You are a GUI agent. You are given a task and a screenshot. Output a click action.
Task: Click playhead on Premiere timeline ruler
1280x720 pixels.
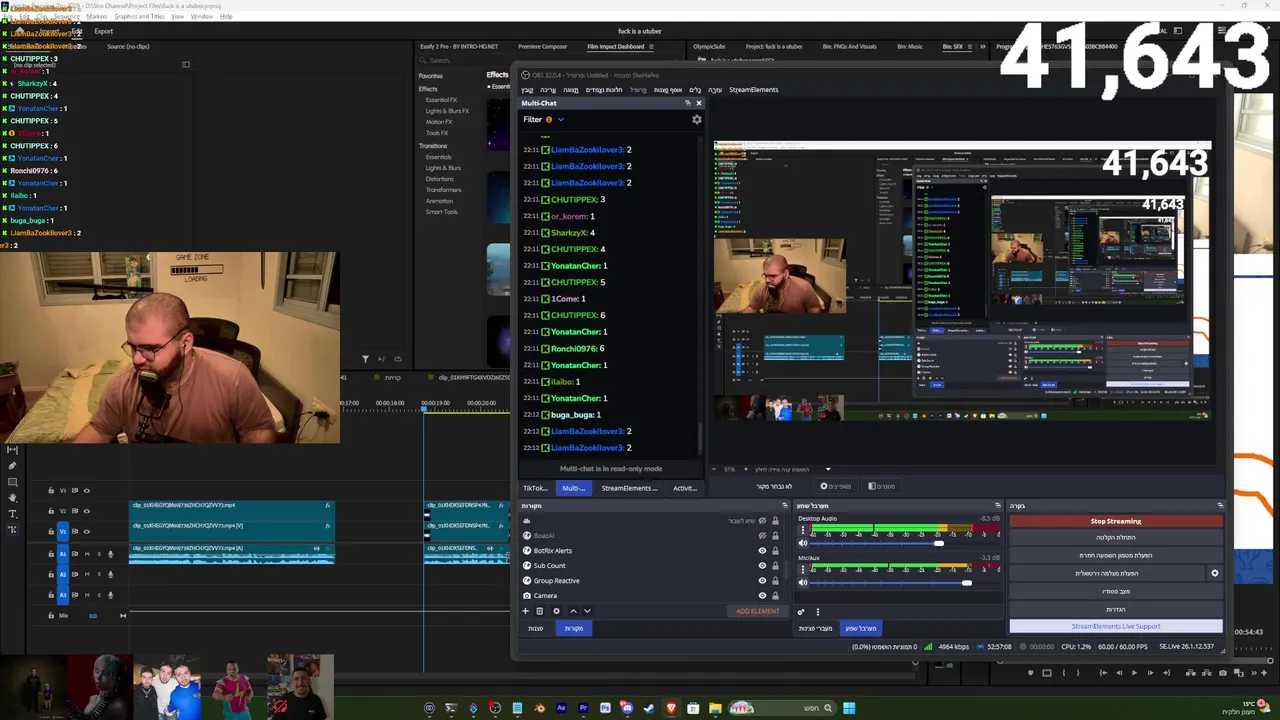coord(423,408)
